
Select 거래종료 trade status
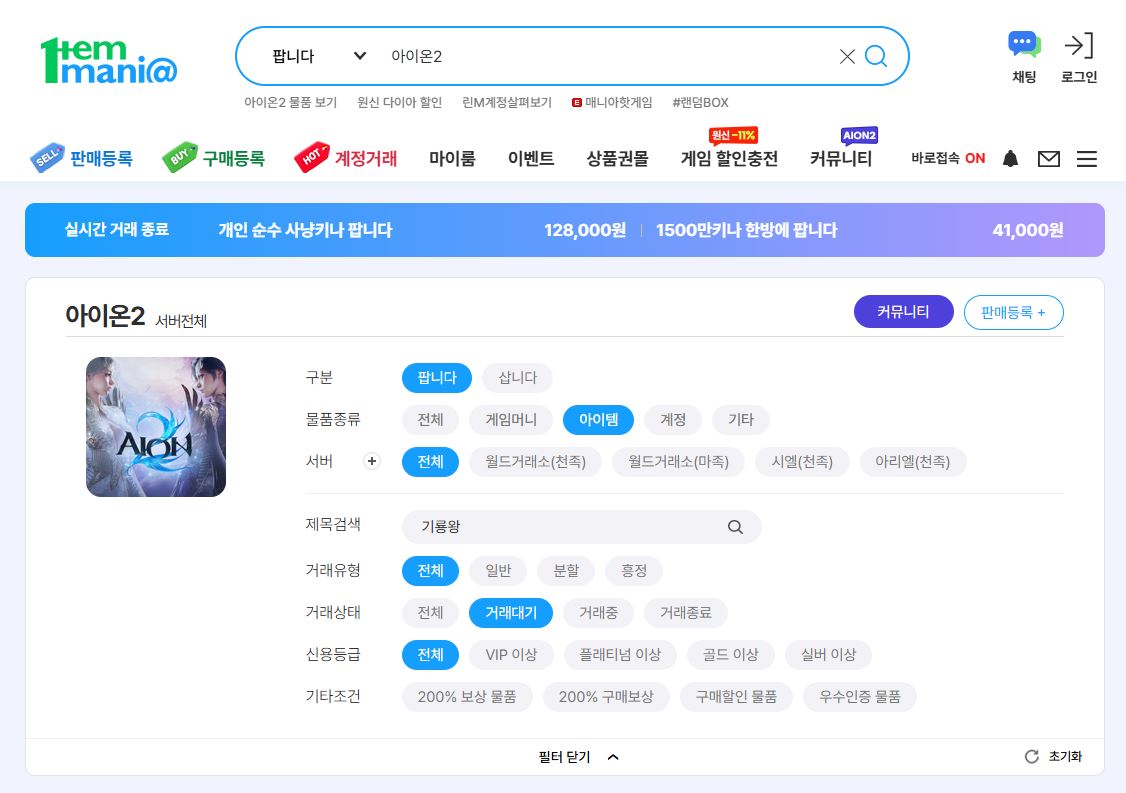(x=686, y=613)
